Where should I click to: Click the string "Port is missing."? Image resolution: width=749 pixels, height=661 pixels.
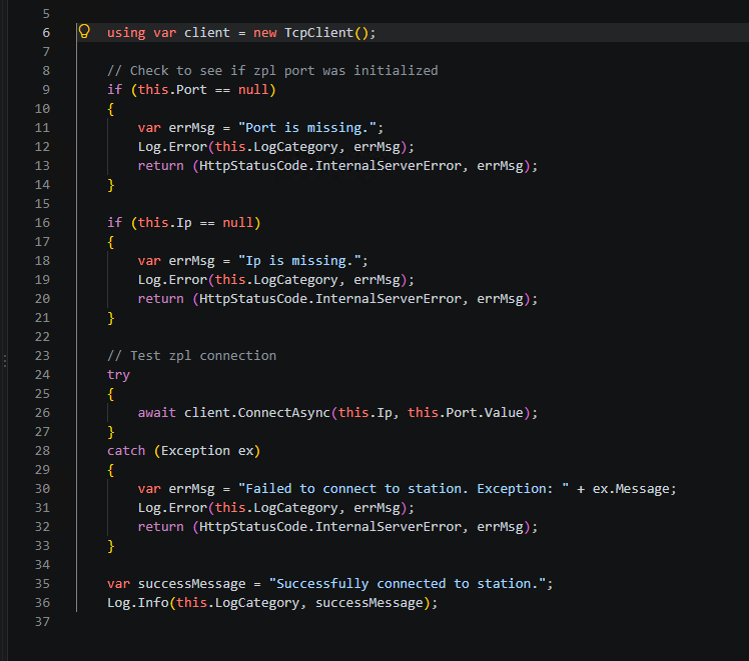pos(307,128)
